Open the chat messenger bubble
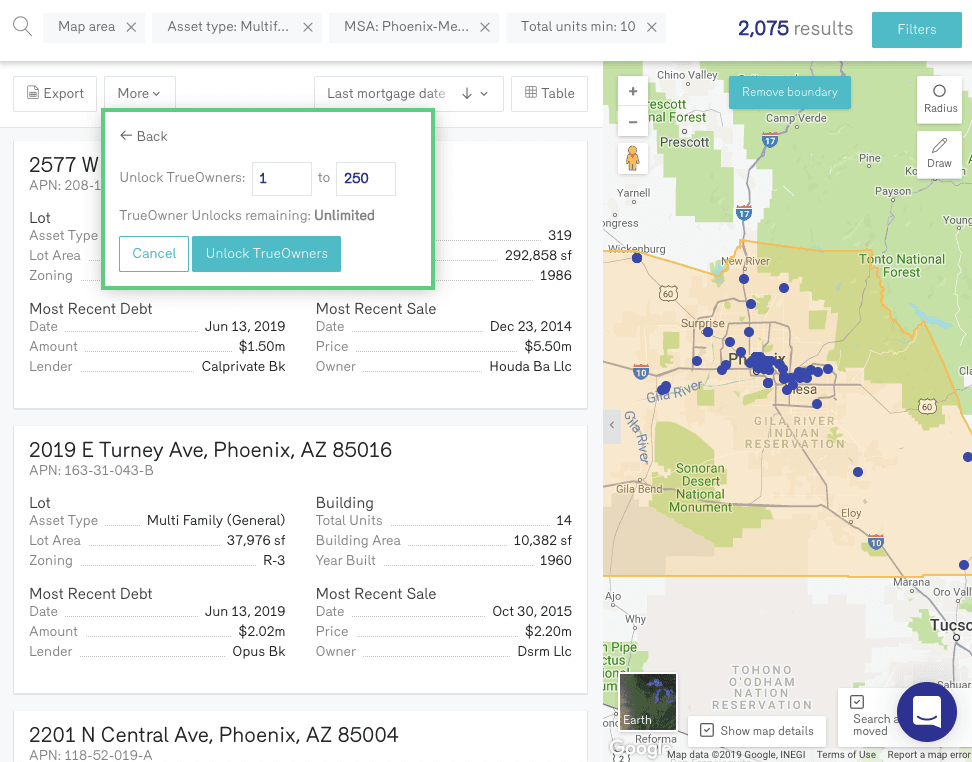Screen dimensions: 972x762 tap(926, 711)
